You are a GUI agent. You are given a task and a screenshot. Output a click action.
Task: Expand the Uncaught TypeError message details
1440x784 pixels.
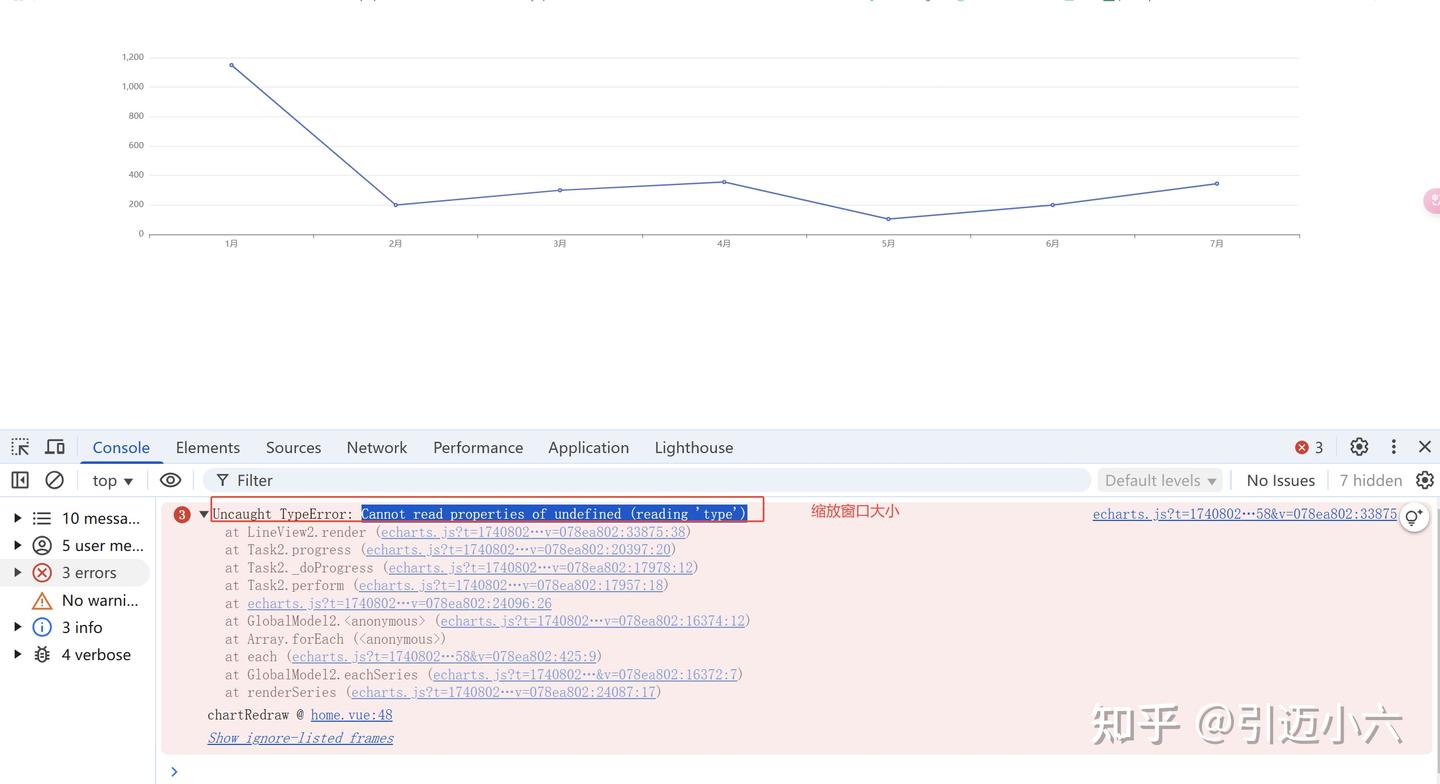[x=204, y=513]
